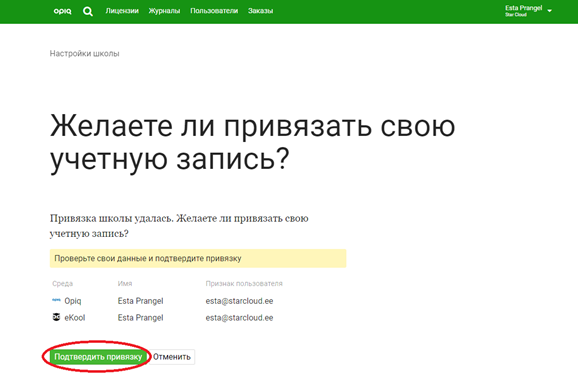
Task: Click the Opiq logo in header
Action: [x=62, y=11]
